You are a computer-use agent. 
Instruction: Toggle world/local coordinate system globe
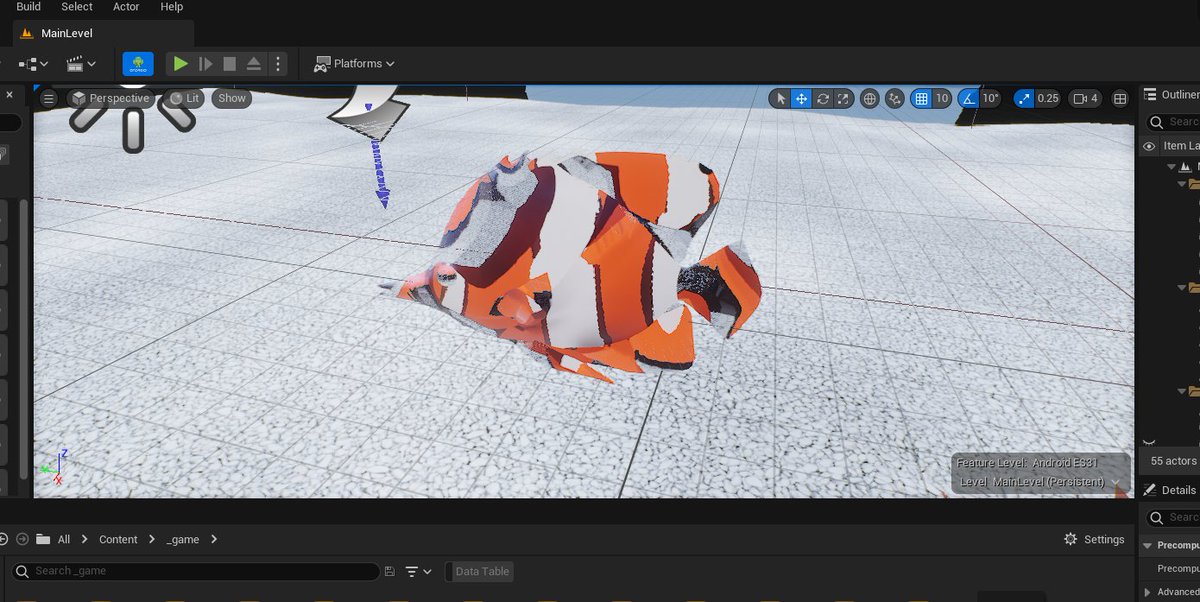pos(870,98)
